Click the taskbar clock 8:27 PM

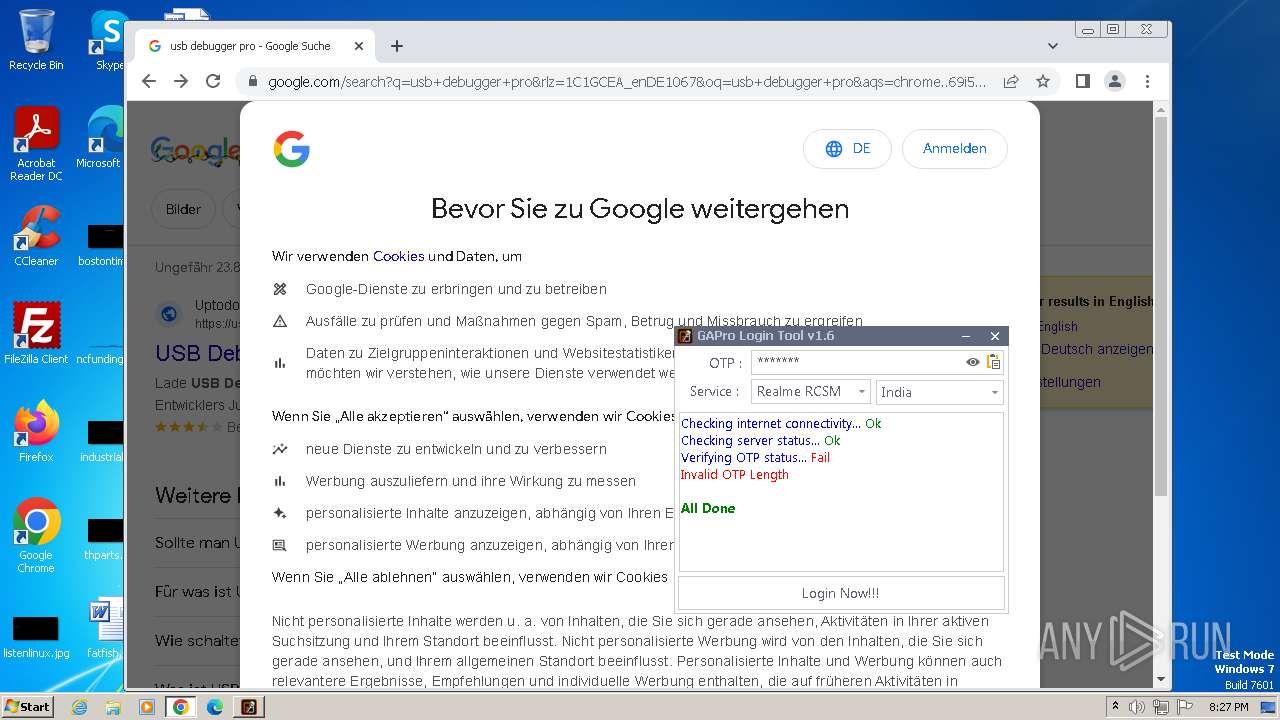pyautogui.click(x=1228, y=707)
